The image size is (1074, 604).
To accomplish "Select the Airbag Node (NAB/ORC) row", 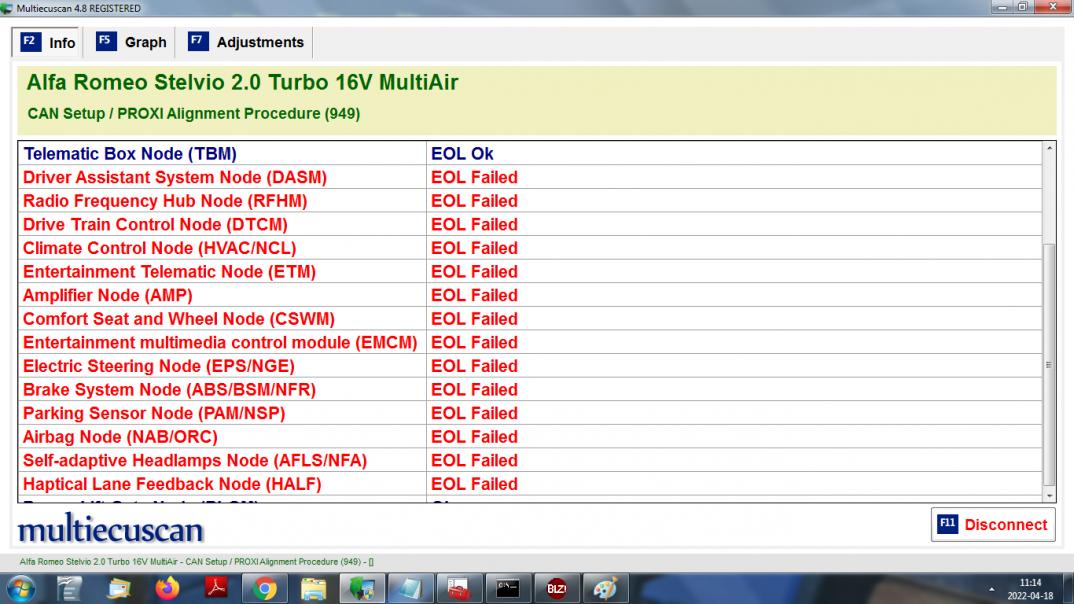I will [x=530, y=437].
